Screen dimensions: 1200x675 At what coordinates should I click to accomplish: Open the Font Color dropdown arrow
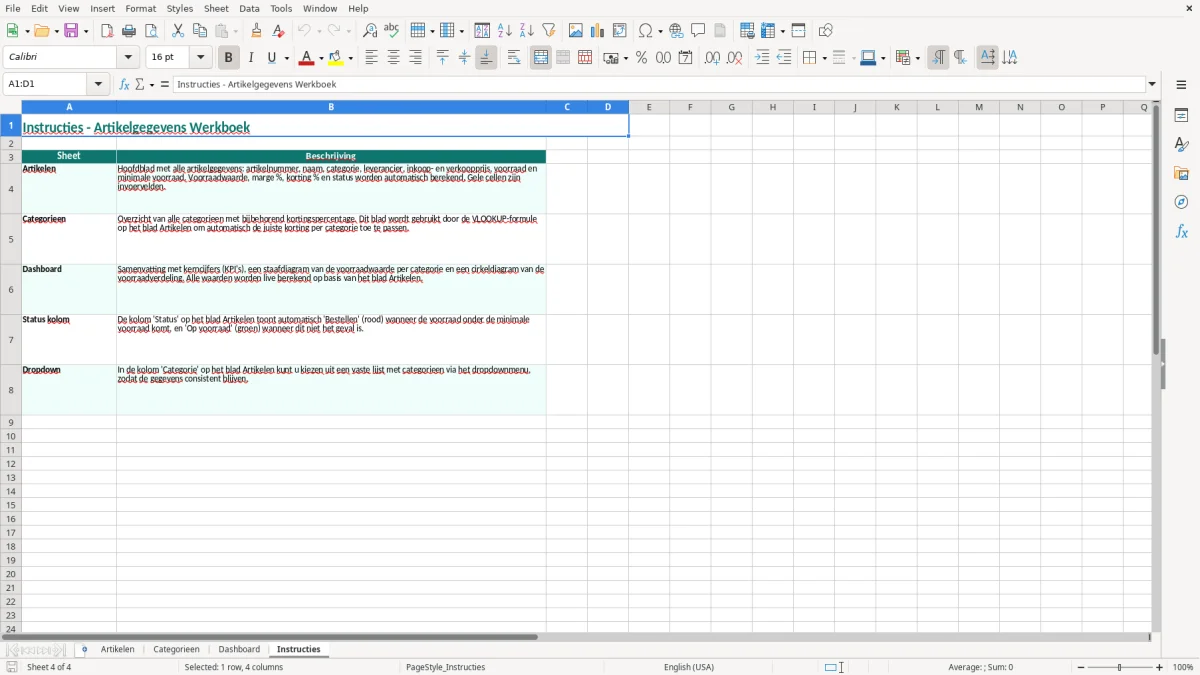[320, 58]
